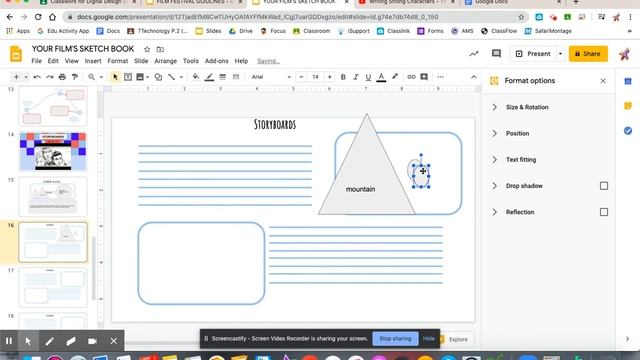This screenshot has height=360, width=640.
Task: Change the border dash style
Action: click(x=236, y=77)
